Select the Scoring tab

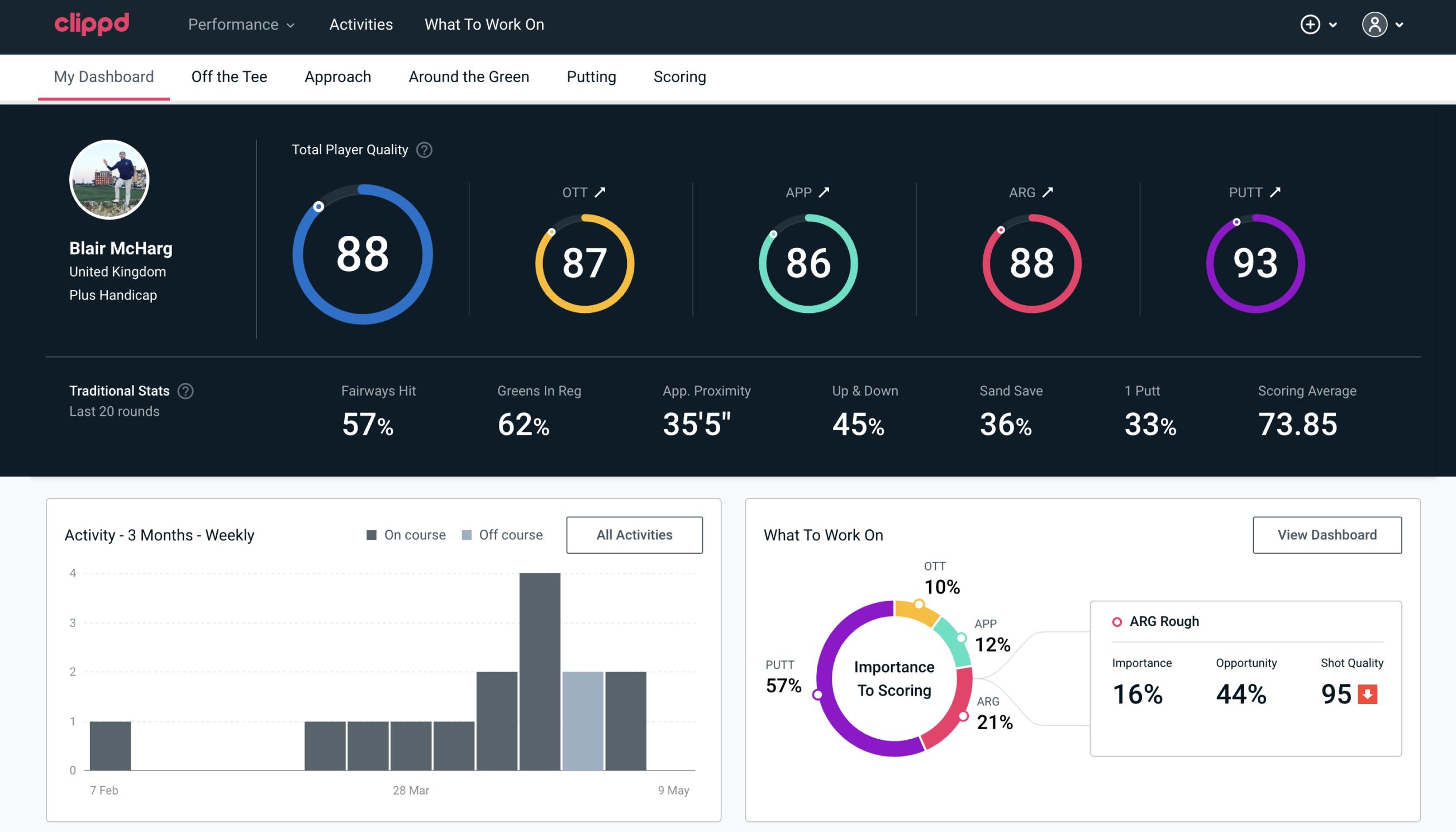(680, 76)
